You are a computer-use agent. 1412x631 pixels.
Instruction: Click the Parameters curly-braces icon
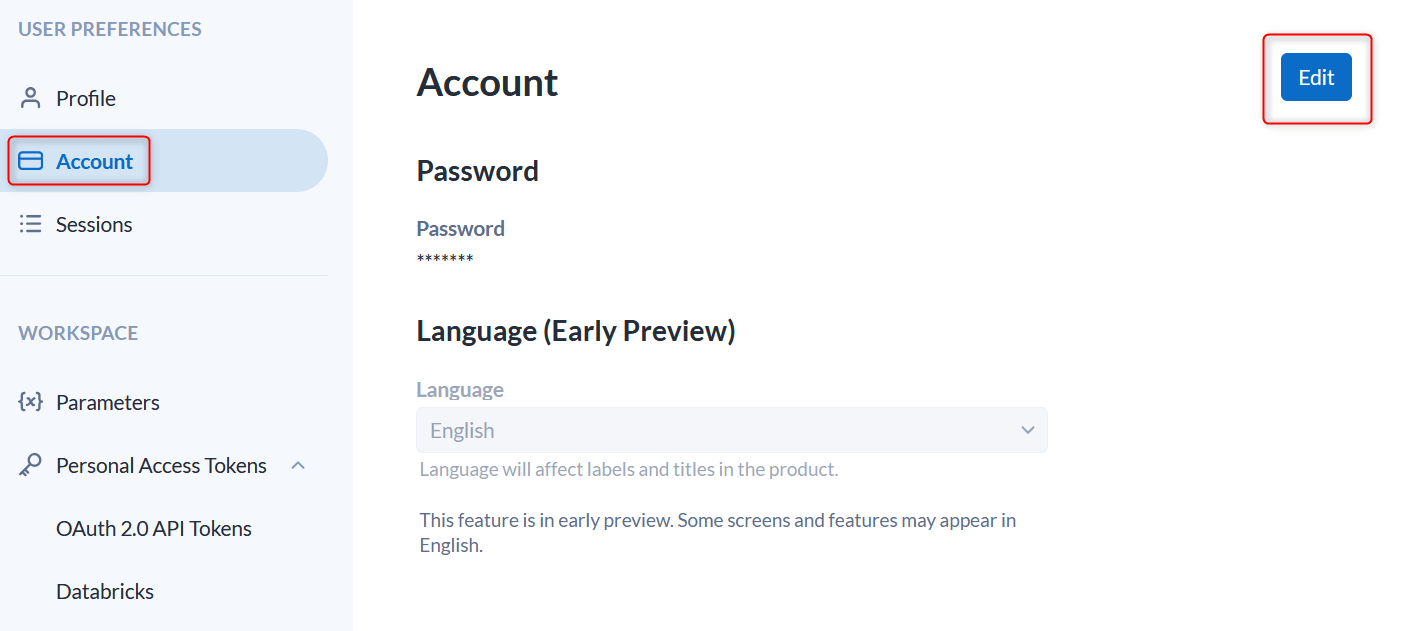coord(30,402)
